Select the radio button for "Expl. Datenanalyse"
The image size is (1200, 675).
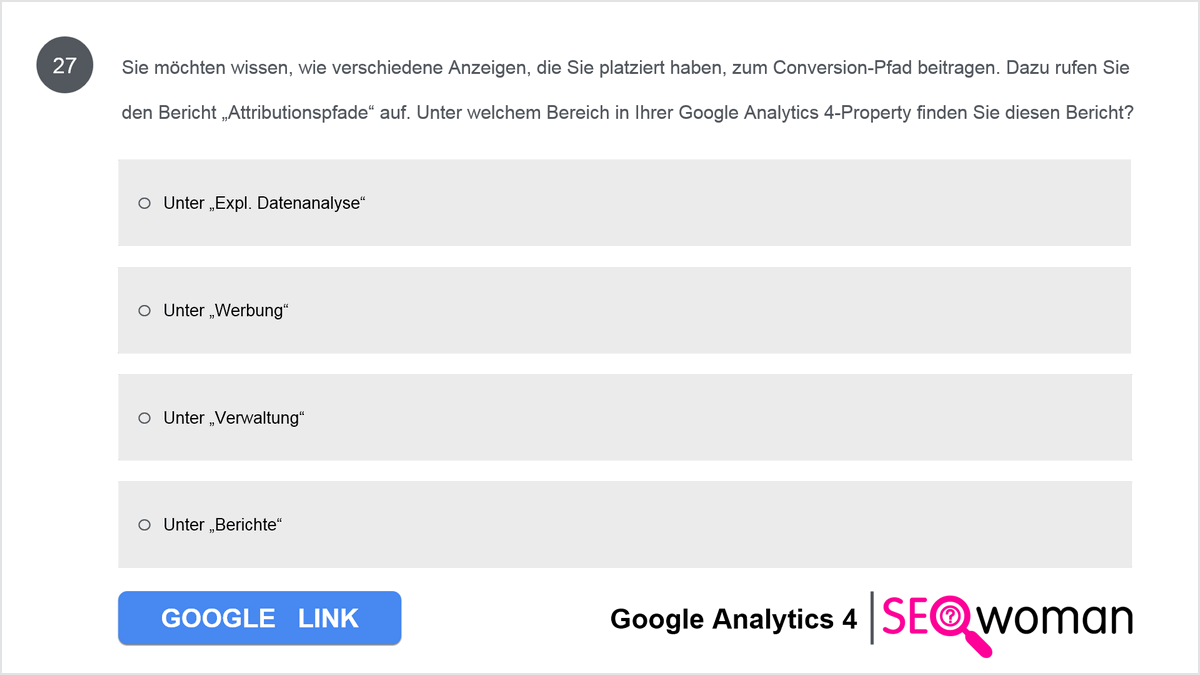(144, 203)
